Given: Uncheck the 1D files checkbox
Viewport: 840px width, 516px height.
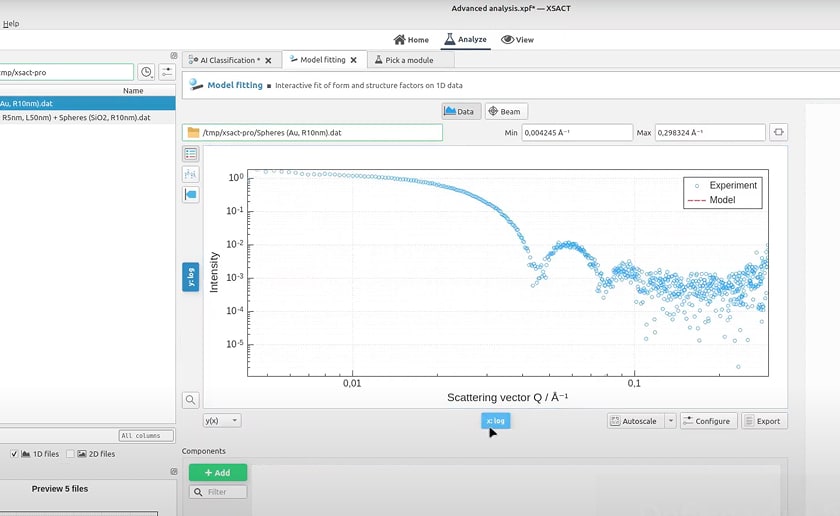Looking at the screenshot, I should [13, 454].
